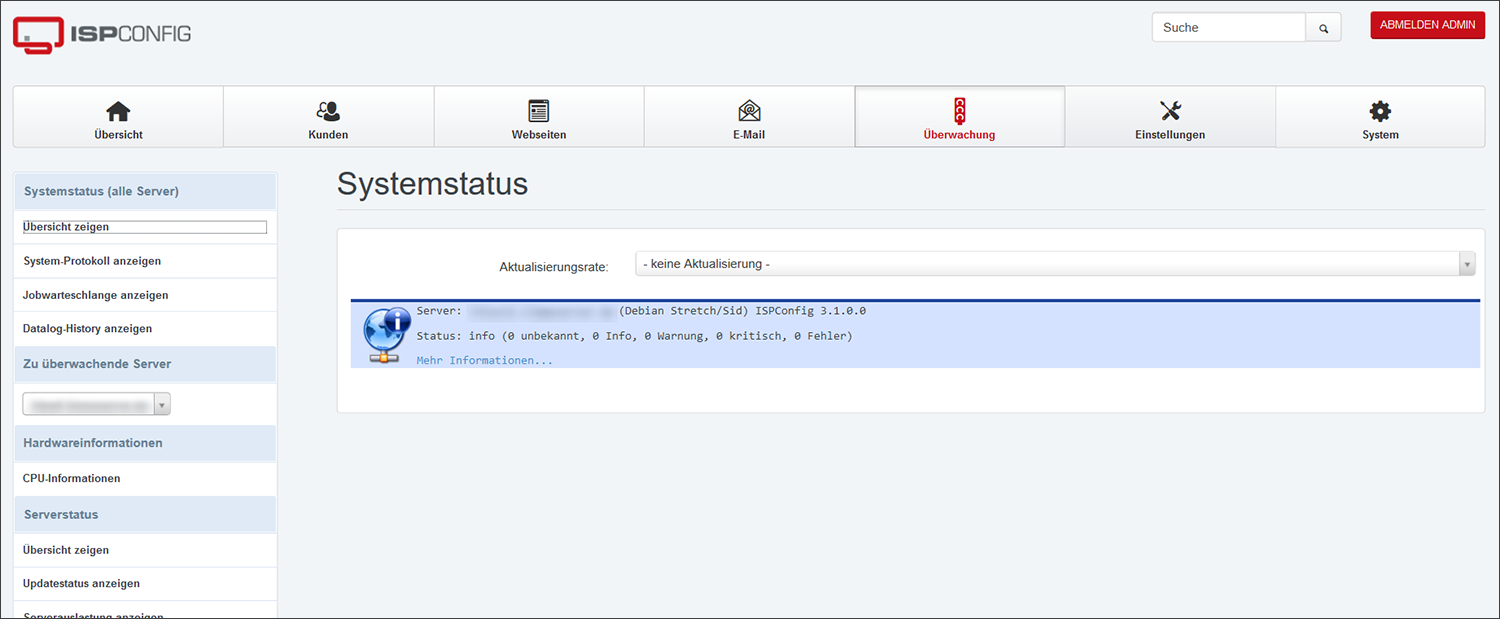Open the E-Mail envelope icon
The width and height of the screenshot is (1500, 619).
[749, 111]
